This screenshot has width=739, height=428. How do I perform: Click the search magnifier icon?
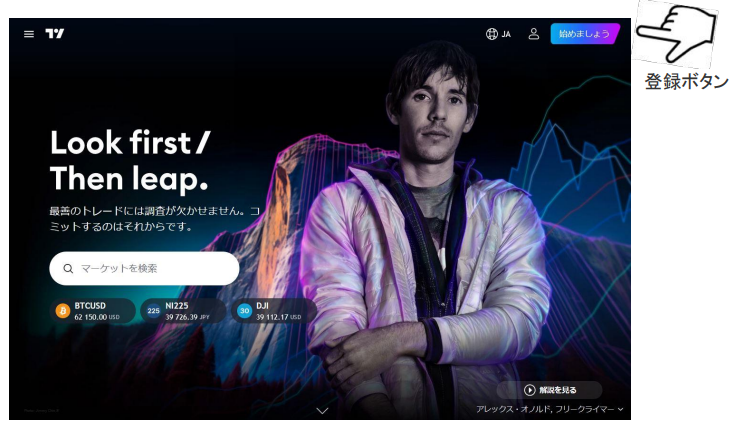[68, 268]
